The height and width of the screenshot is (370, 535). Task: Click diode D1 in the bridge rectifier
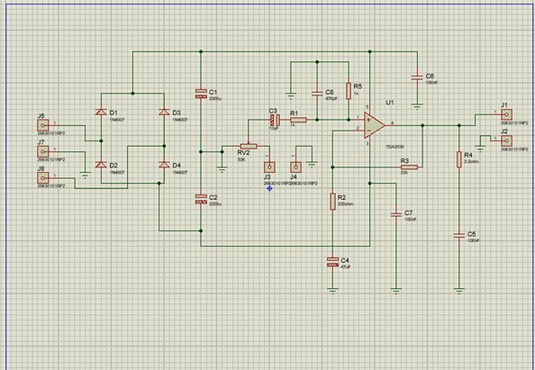click(101, 112)
